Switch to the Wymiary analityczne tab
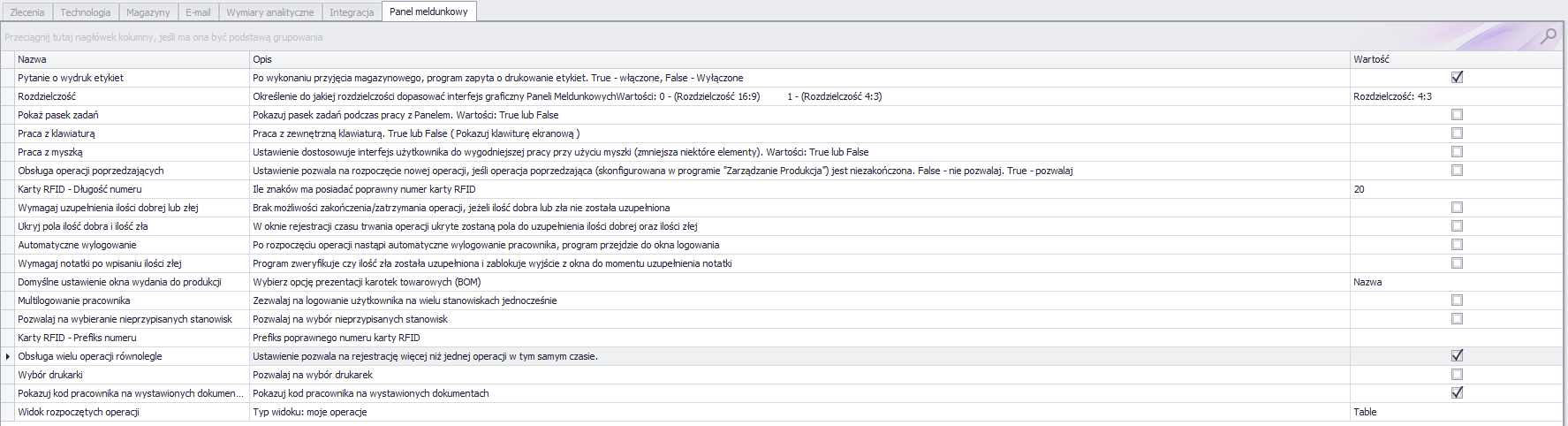The width and height of the screenshot is (1568, 426). click(x=269, y=12)
